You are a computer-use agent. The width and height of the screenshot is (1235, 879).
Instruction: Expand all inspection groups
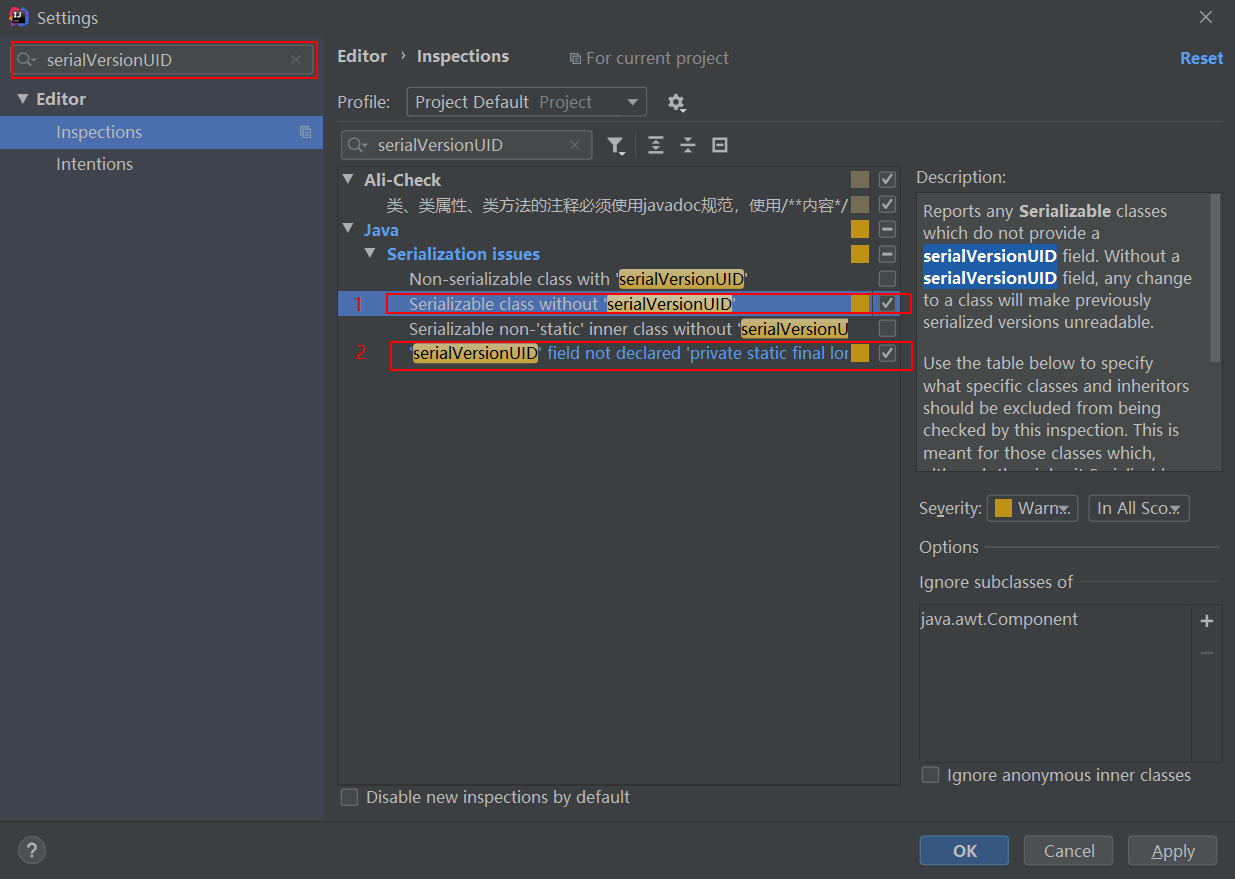coord(655,145)
